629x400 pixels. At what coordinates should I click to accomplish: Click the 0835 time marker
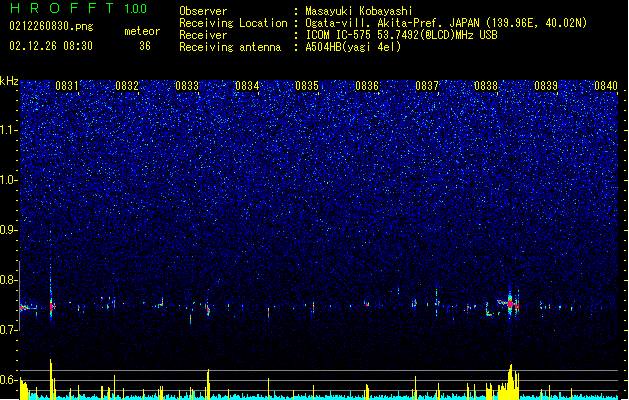(307, 86)
